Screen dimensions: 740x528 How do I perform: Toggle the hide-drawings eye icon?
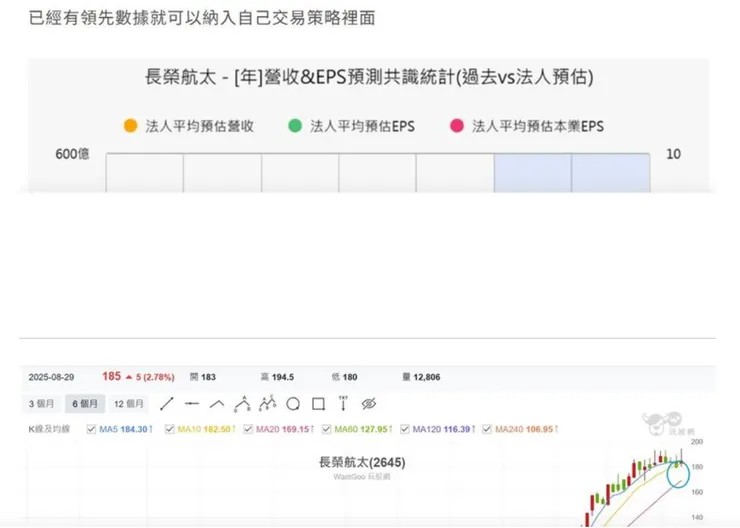[x=369, y=404]
